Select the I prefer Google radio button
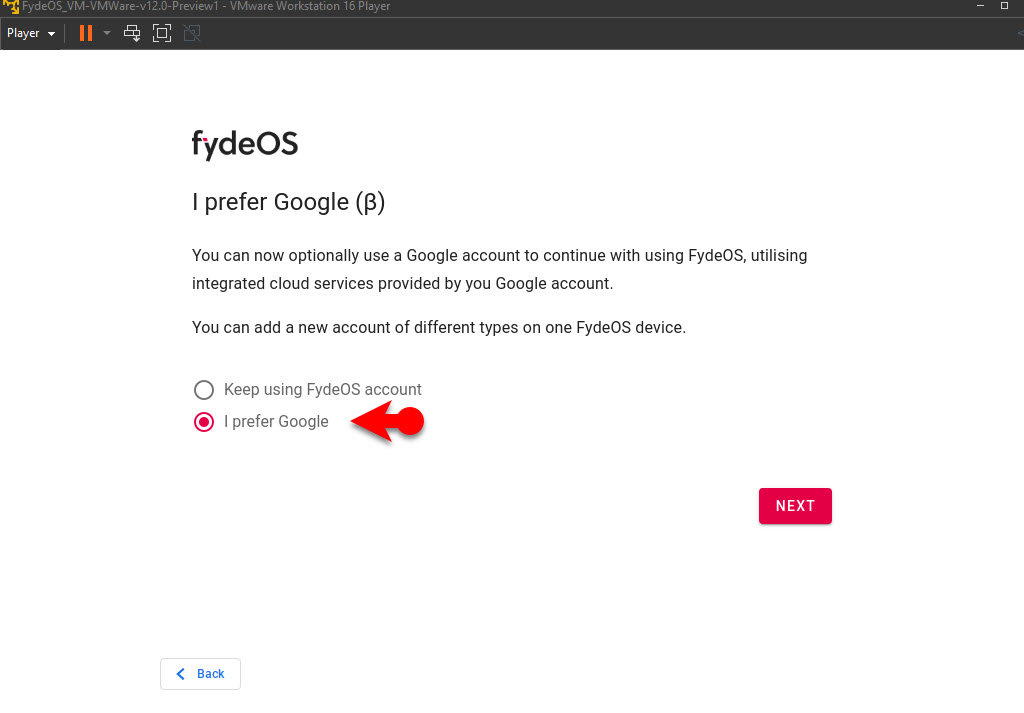Image resolution: width=1024 pixels, height=713 pixels. 204,422
